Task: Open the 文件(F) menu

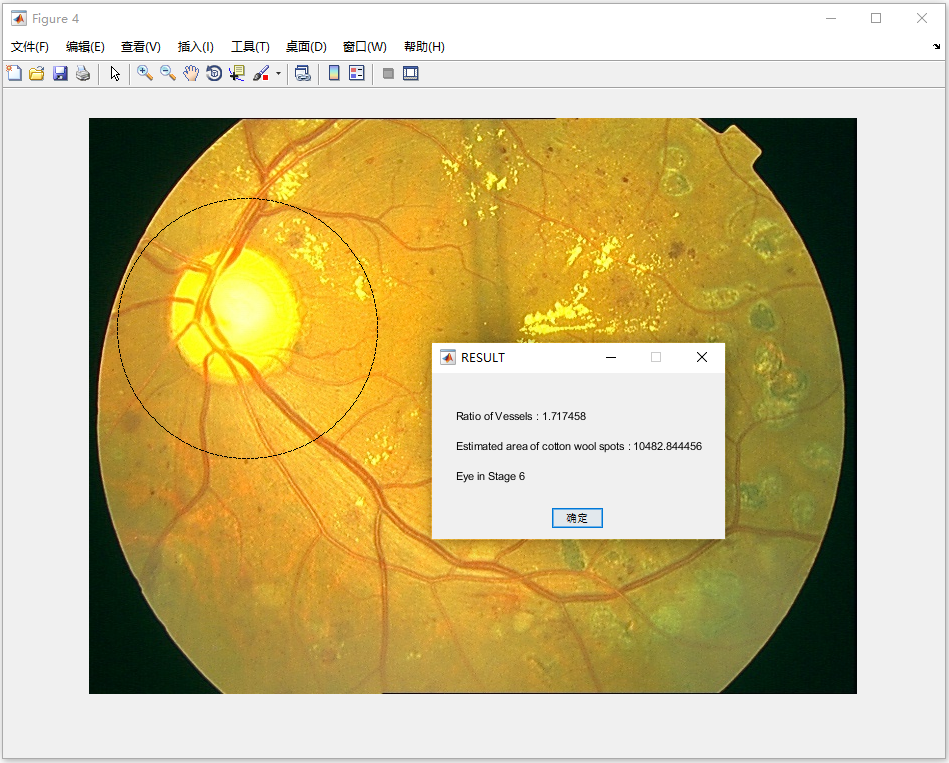Action: tap(30, 47)
